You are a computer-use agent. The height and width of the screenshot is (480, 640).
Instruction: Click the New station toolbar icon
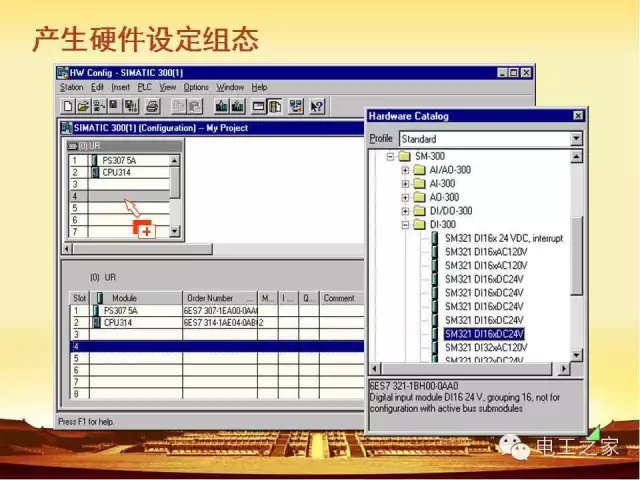tap(67, 105)
